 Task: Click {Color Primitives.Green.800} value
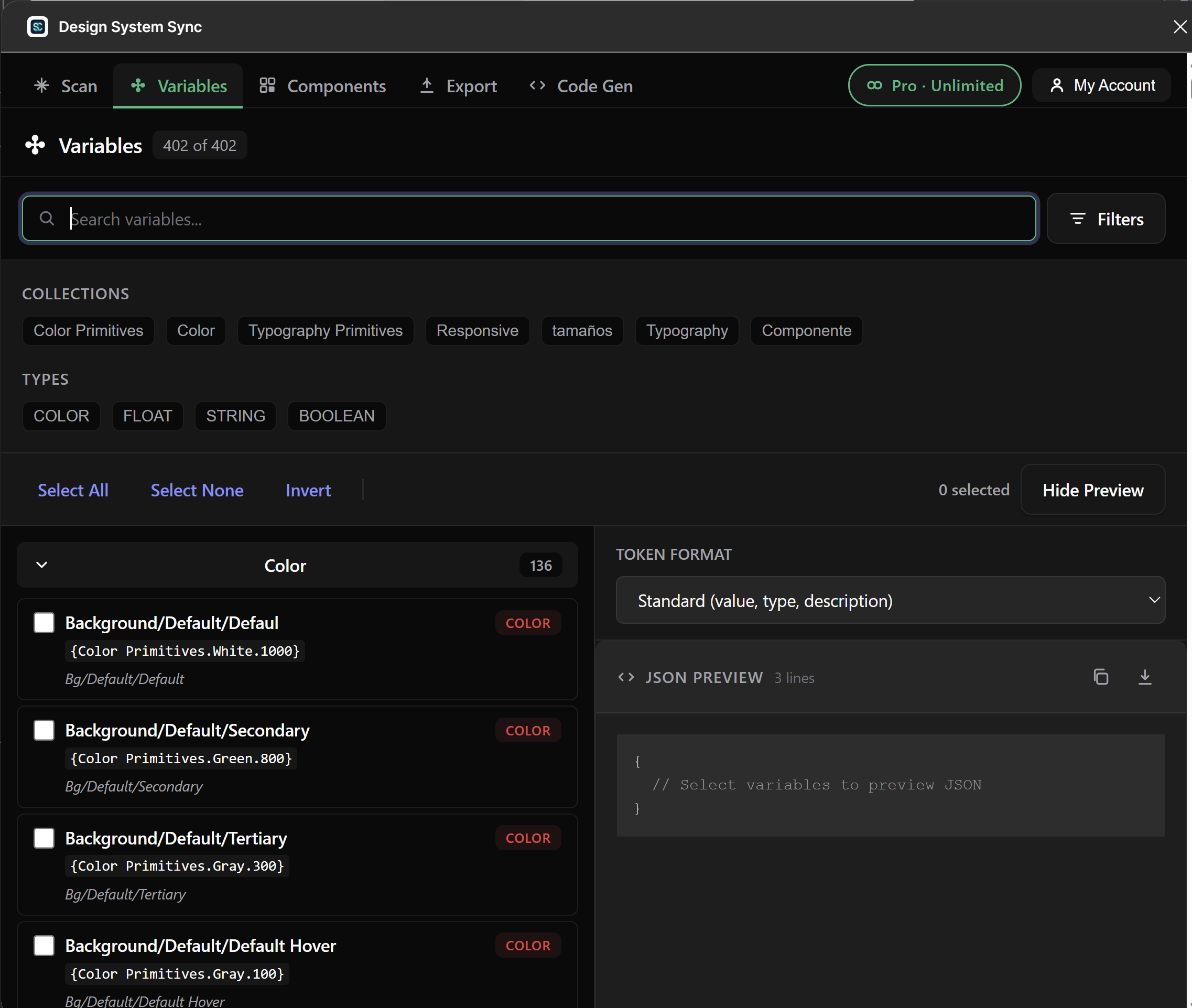pyautogui.click(x=181, y=759)
